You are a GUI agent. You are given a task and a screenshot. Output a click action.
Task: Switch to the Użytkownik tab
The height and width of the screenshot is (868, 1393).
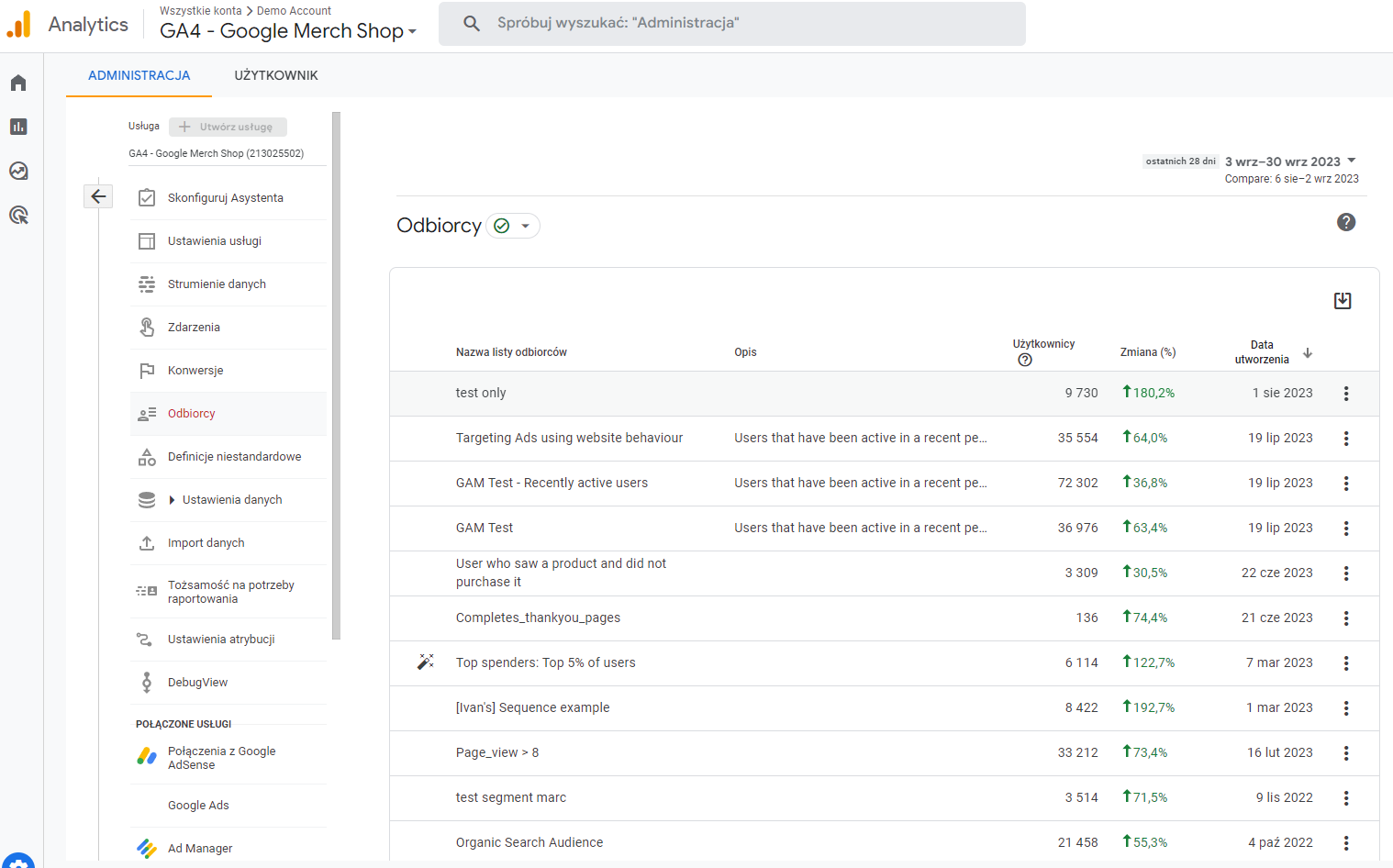(x=276, y=75)
